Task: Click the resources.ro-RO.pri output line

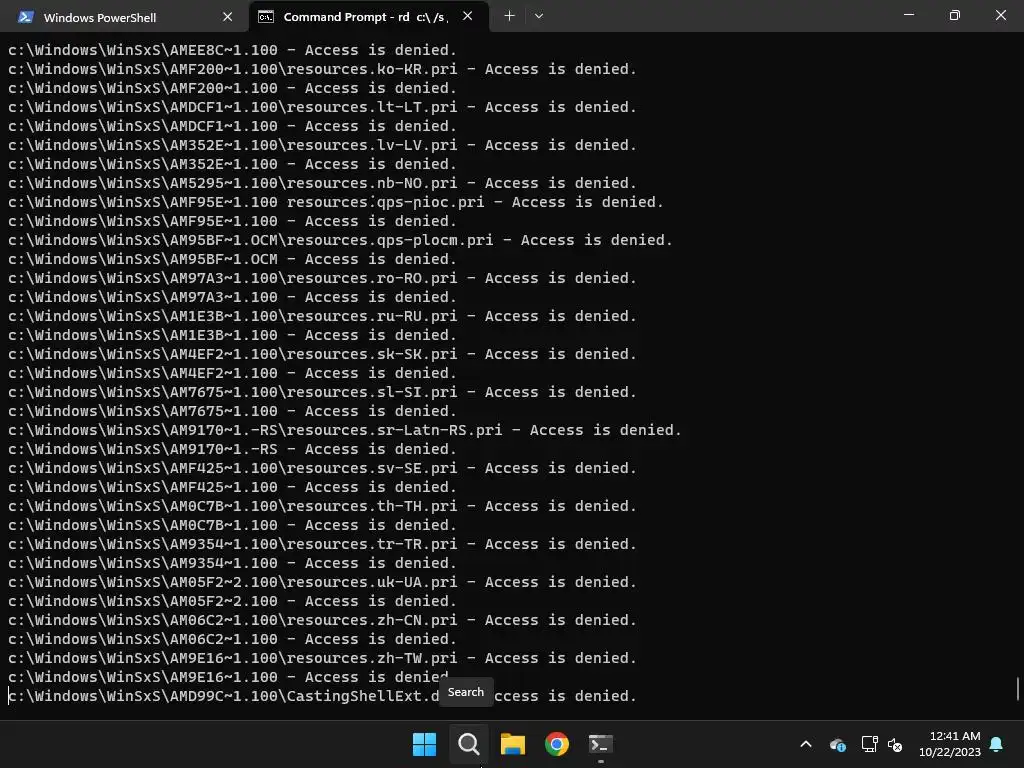Action: tap(322, 278)
